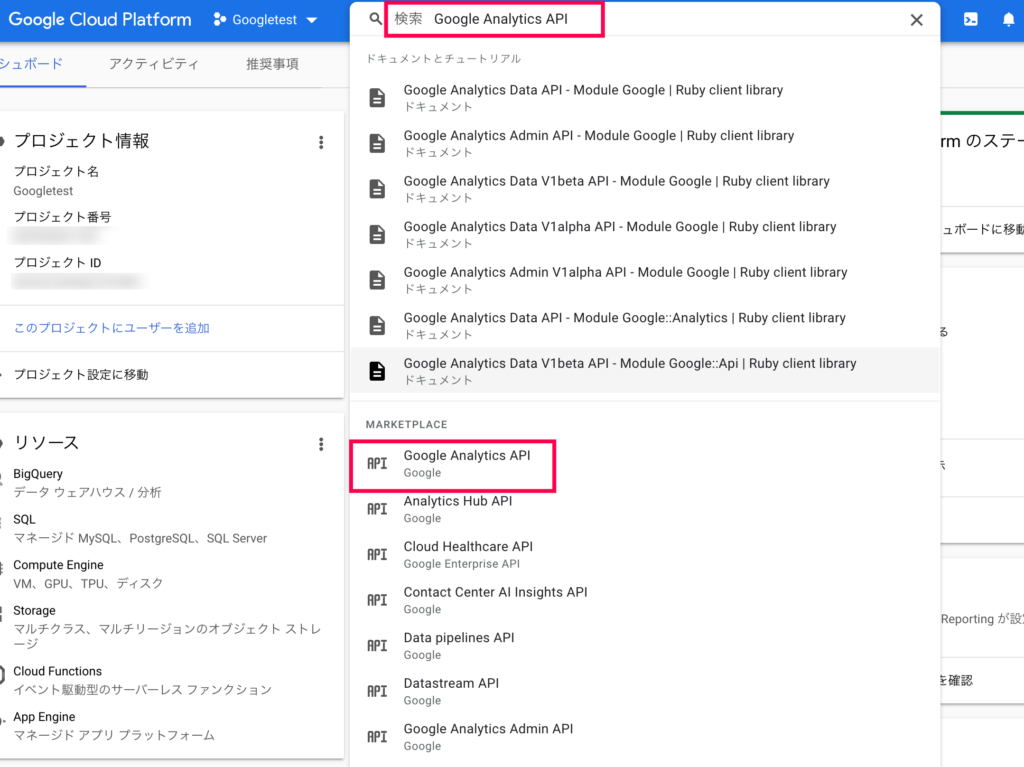
Task: Open Storage resource
Action: pyautogui.click(x=34, y=610)
